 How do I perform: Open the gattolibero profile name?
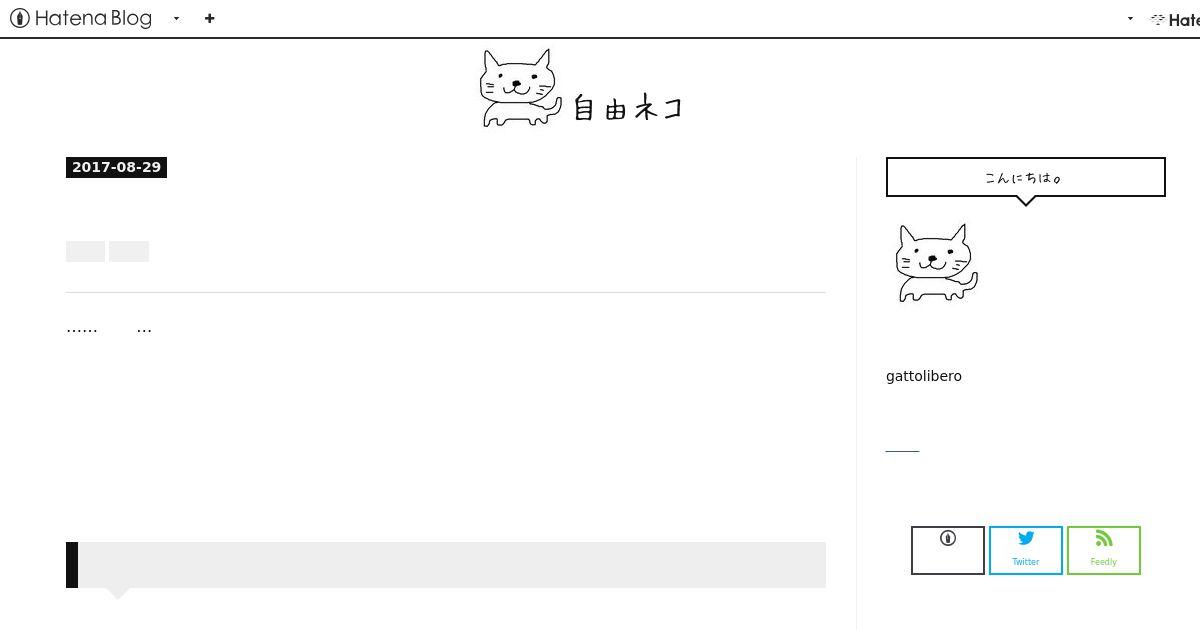(924, 376)
